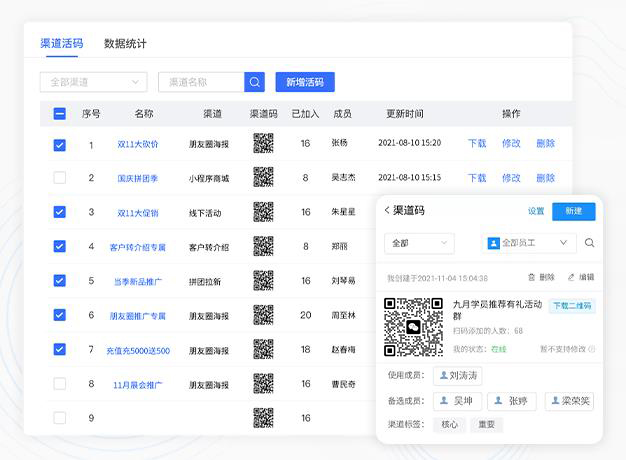Click 删除 for row 1 双11大砍价
The height and width of the screenshot is (460, 626).
pyautogui.click(x=546, y=143)
